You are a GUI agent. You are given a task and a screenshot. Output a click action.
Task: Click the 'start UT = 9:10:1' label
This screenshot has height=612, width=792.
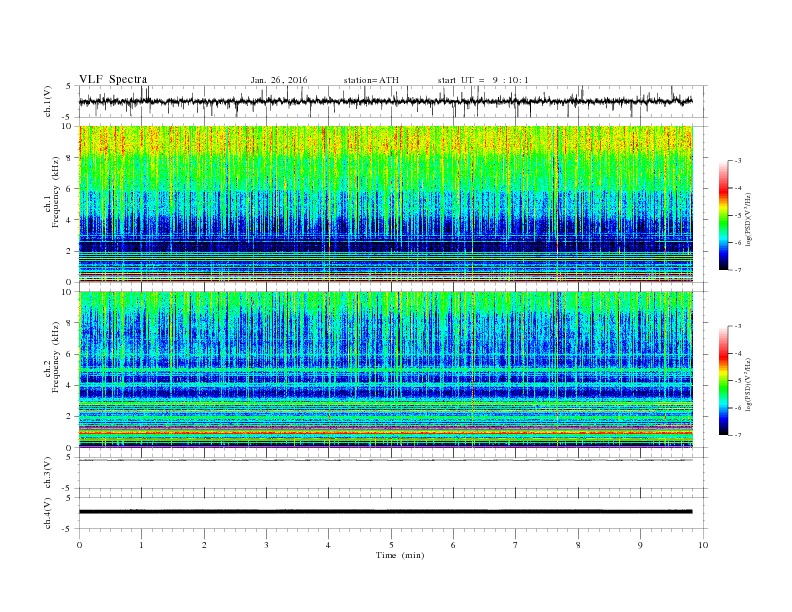(x=483, y=80)
